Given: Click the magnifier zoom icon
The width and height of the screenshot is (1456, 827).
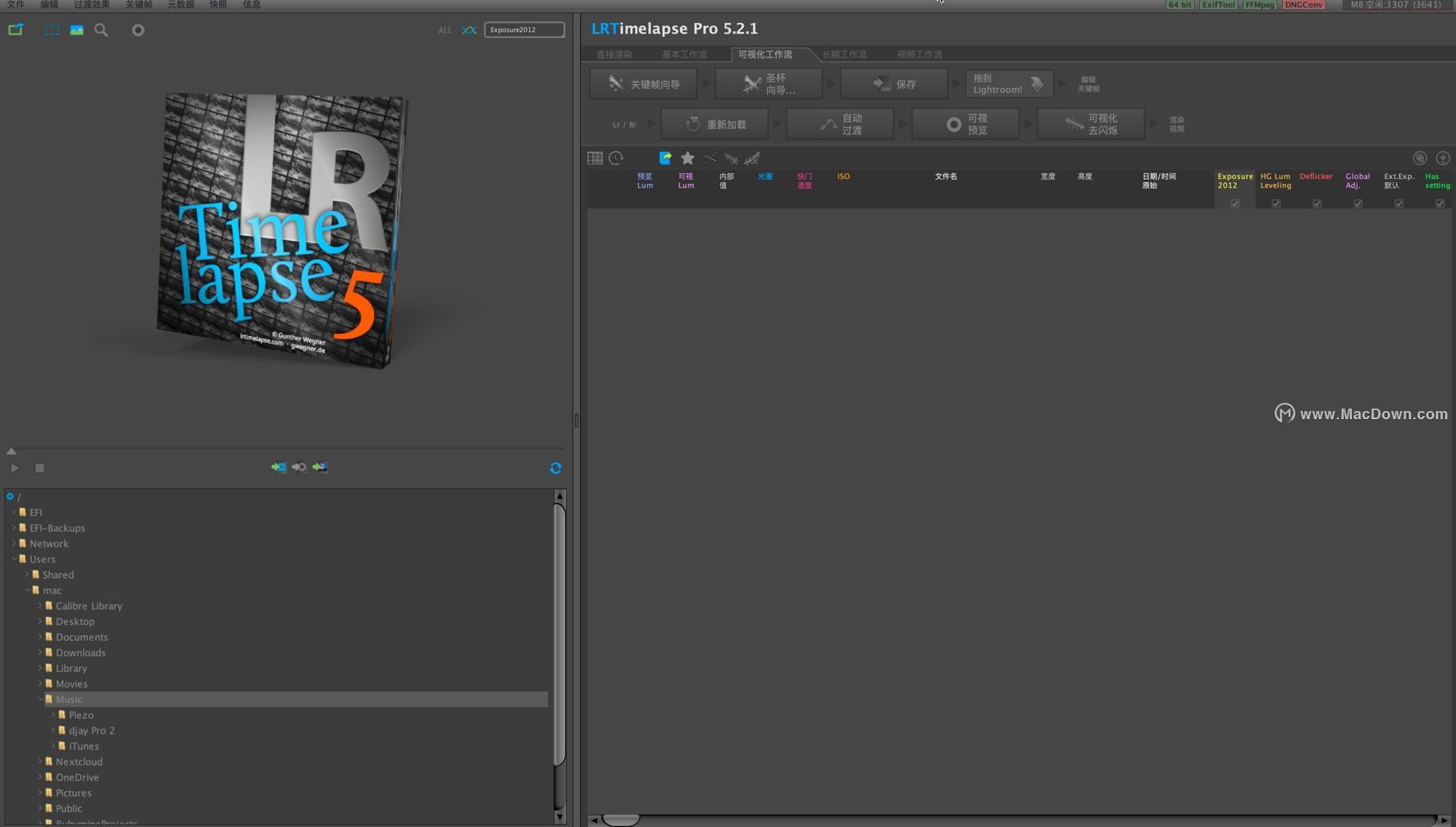Looking at the screenshot, I should click(x=101, y=30).
